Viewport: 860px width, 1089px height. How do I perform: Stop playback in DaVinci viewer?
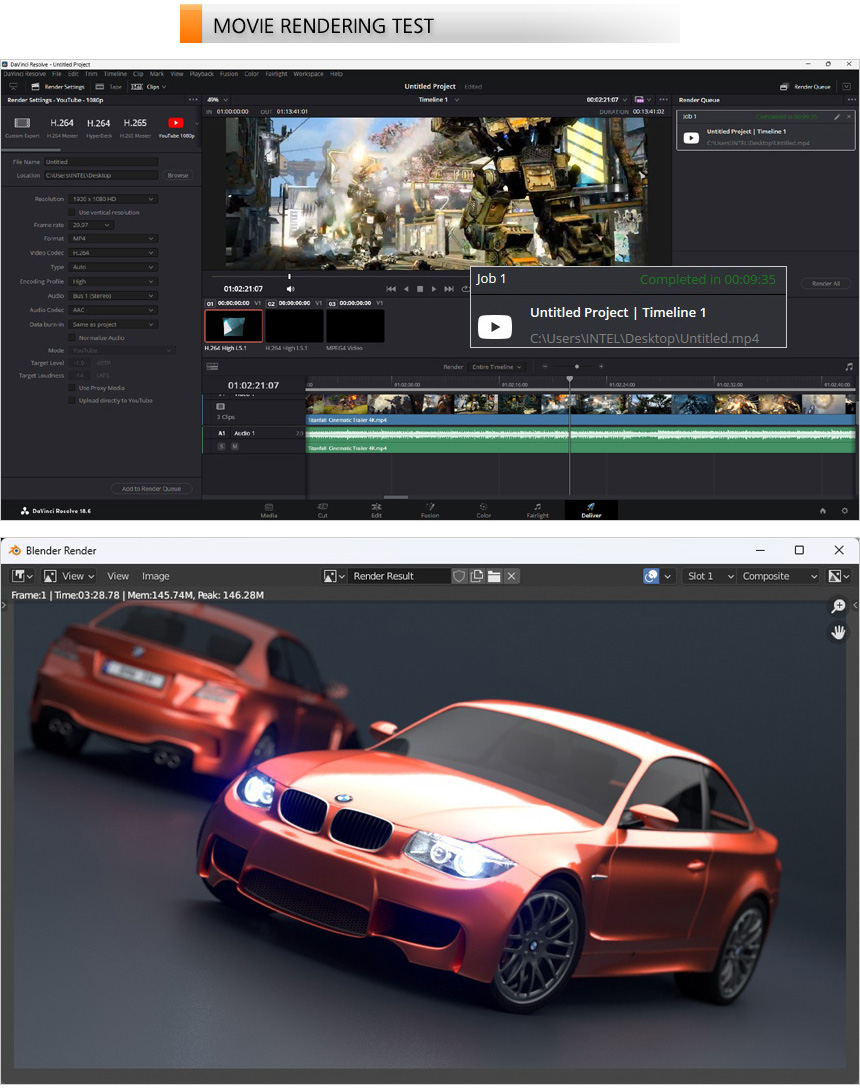click(420, 288)
